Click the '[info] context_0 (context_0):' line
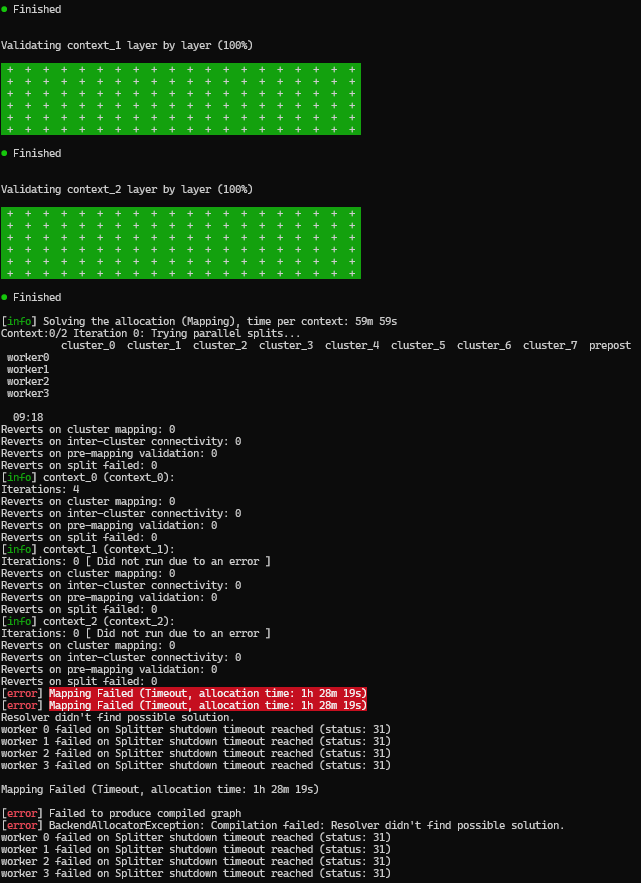 coord(88,477)
